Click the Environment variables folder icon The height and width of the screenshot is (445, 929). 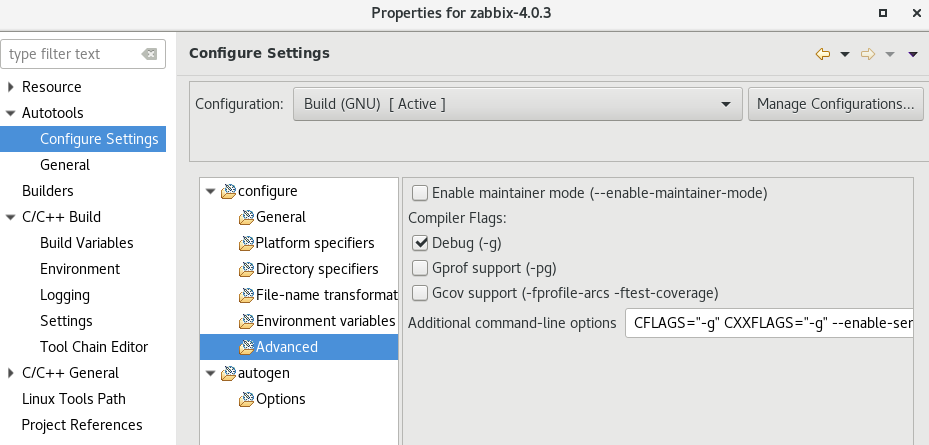pos(246,321)
